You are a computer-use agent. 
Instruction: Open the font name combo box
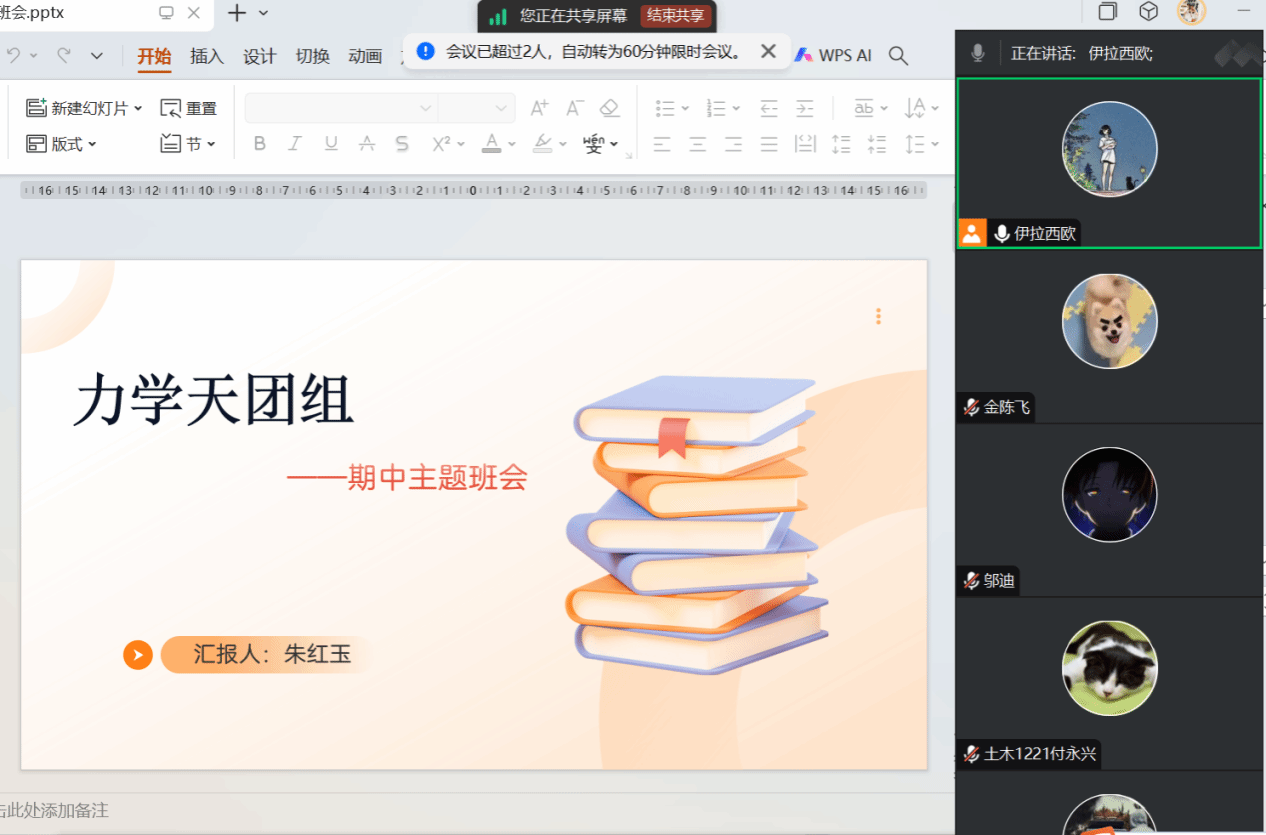pos(341,108)
